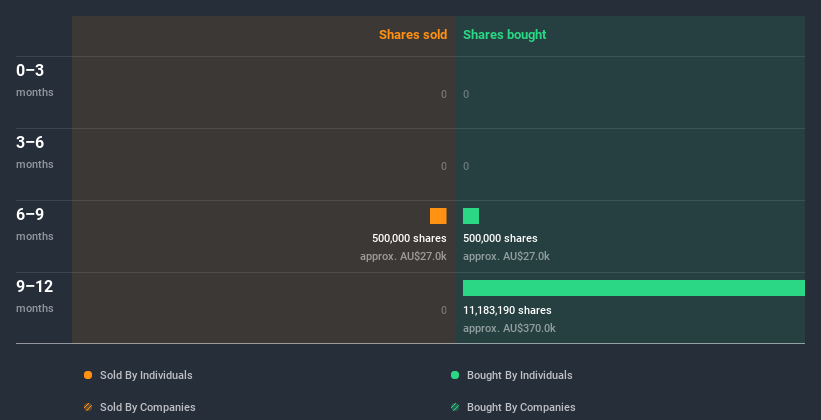Click the striped Sold By Companies legend icon
Image resolution: width=821 pixels, height=420 pixels.
click(x=88, y=407)
